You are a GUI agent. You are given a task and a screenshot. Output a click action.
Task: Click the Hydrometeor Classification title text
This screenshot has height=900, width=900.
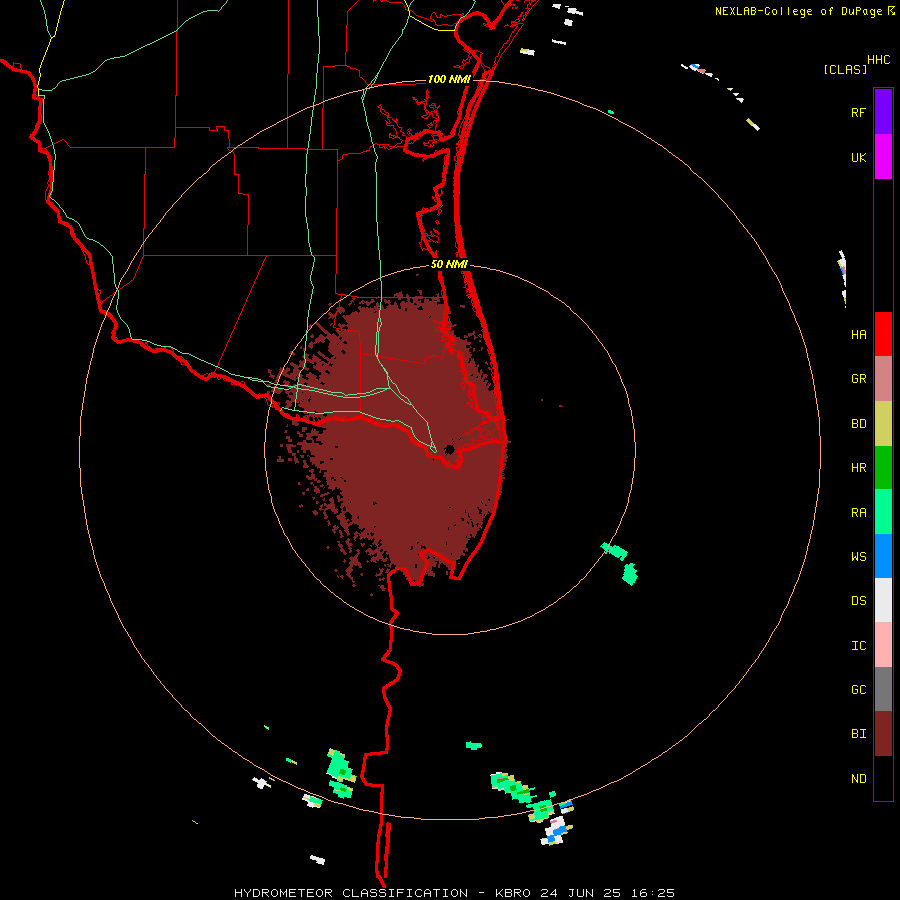pyautogui.click(x=351, y=893)
